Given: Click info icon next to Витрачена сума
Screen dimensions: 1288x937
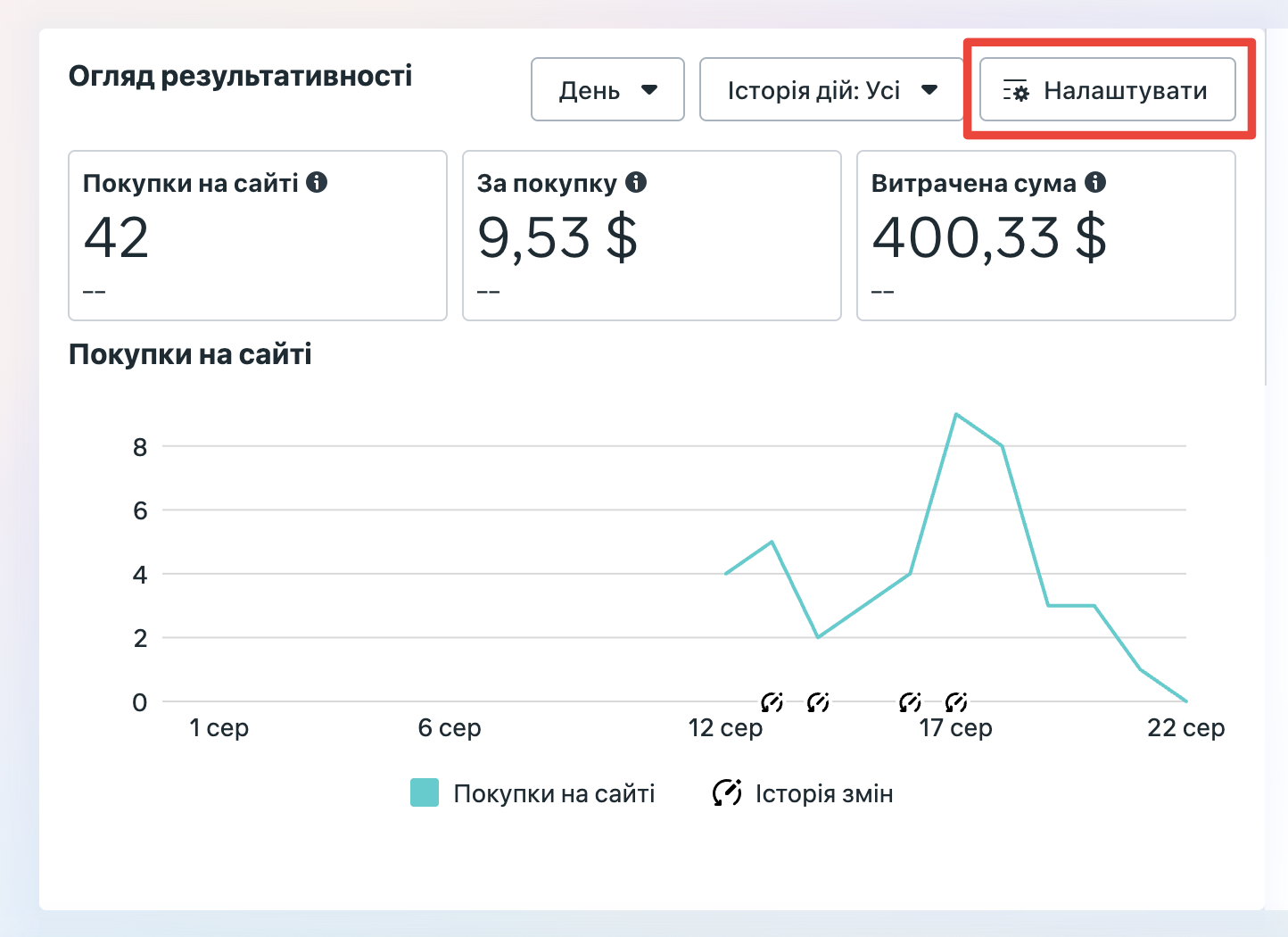Looking at the screenshot, I should (x=1095, y=182).
